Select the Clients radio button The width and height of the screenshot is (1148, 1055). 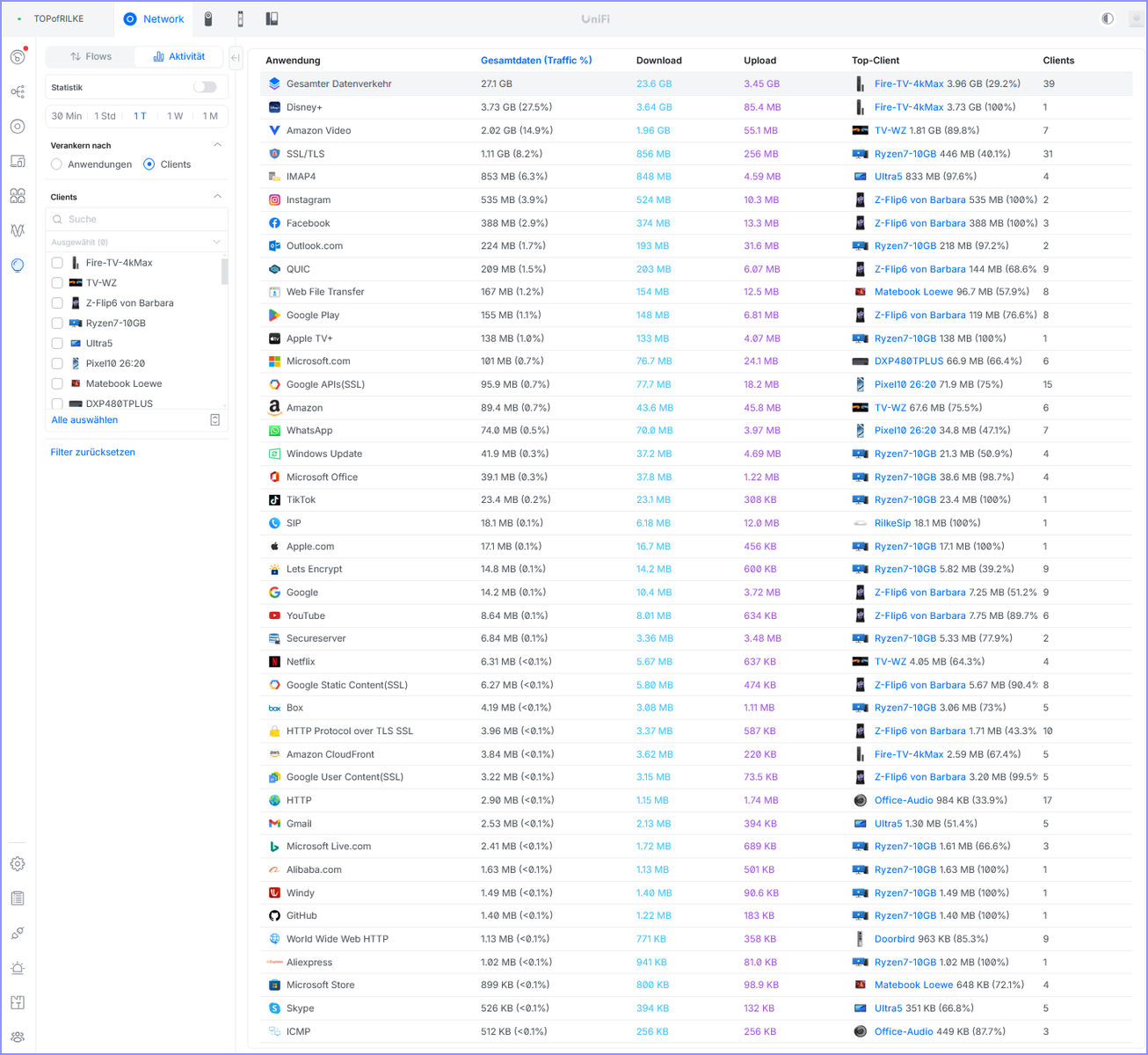coord(149,164)
